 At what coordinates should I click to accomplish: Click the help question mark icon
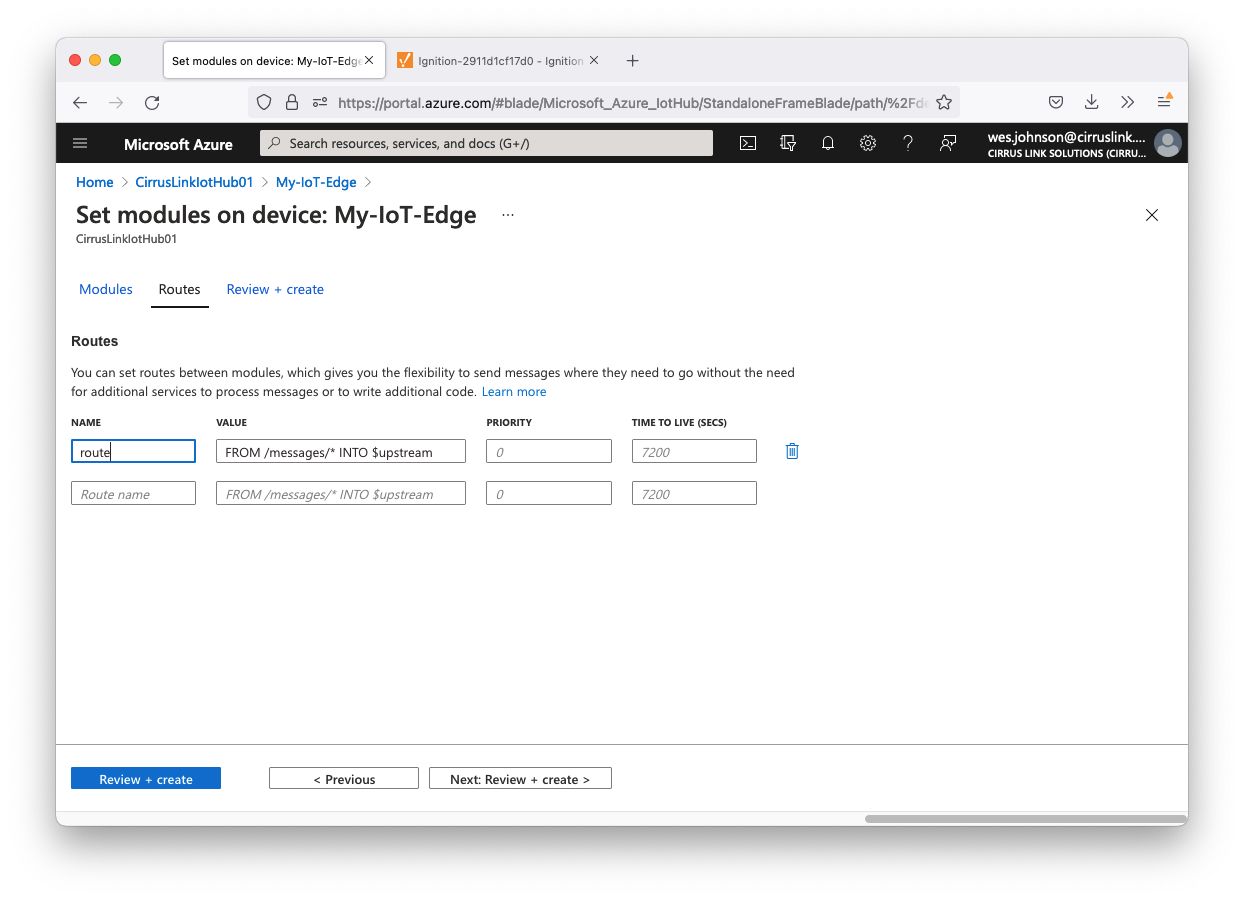coord(908,143)
